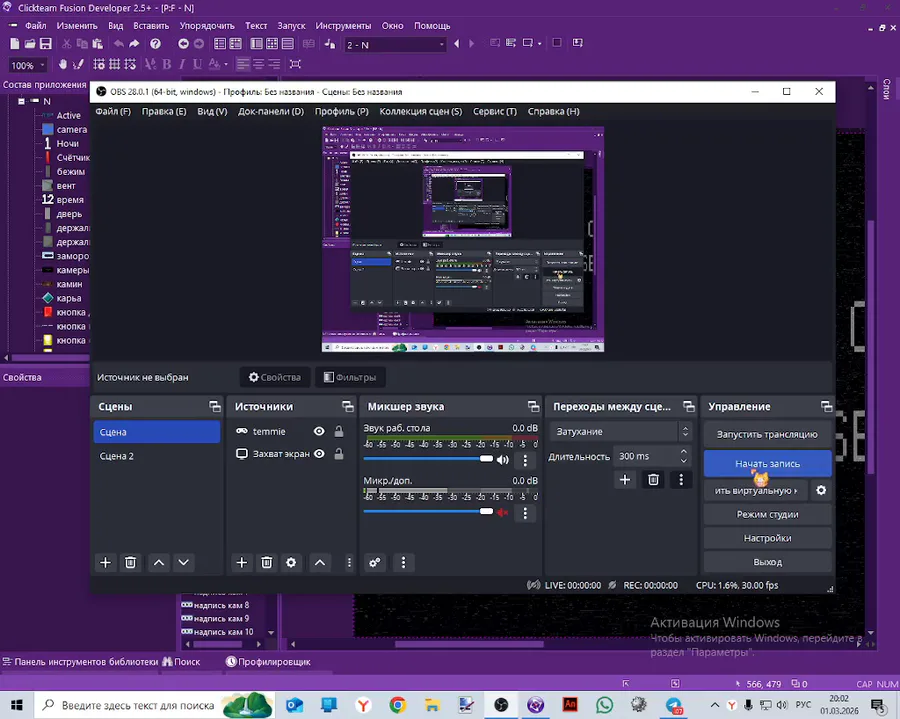The width and height of the screenshot is (900, 719).
Task: Delete selected scene with trash icon
Action: [x=130, y=562]
